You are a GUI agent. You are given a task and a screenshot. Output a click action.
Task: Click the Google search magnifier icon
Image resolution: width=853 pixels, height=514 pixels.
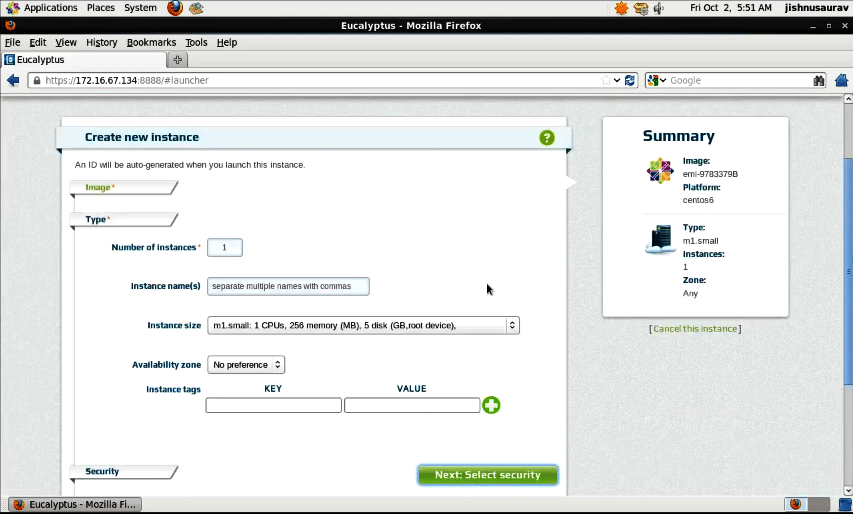pyautogui.click(x=819, y=80)
